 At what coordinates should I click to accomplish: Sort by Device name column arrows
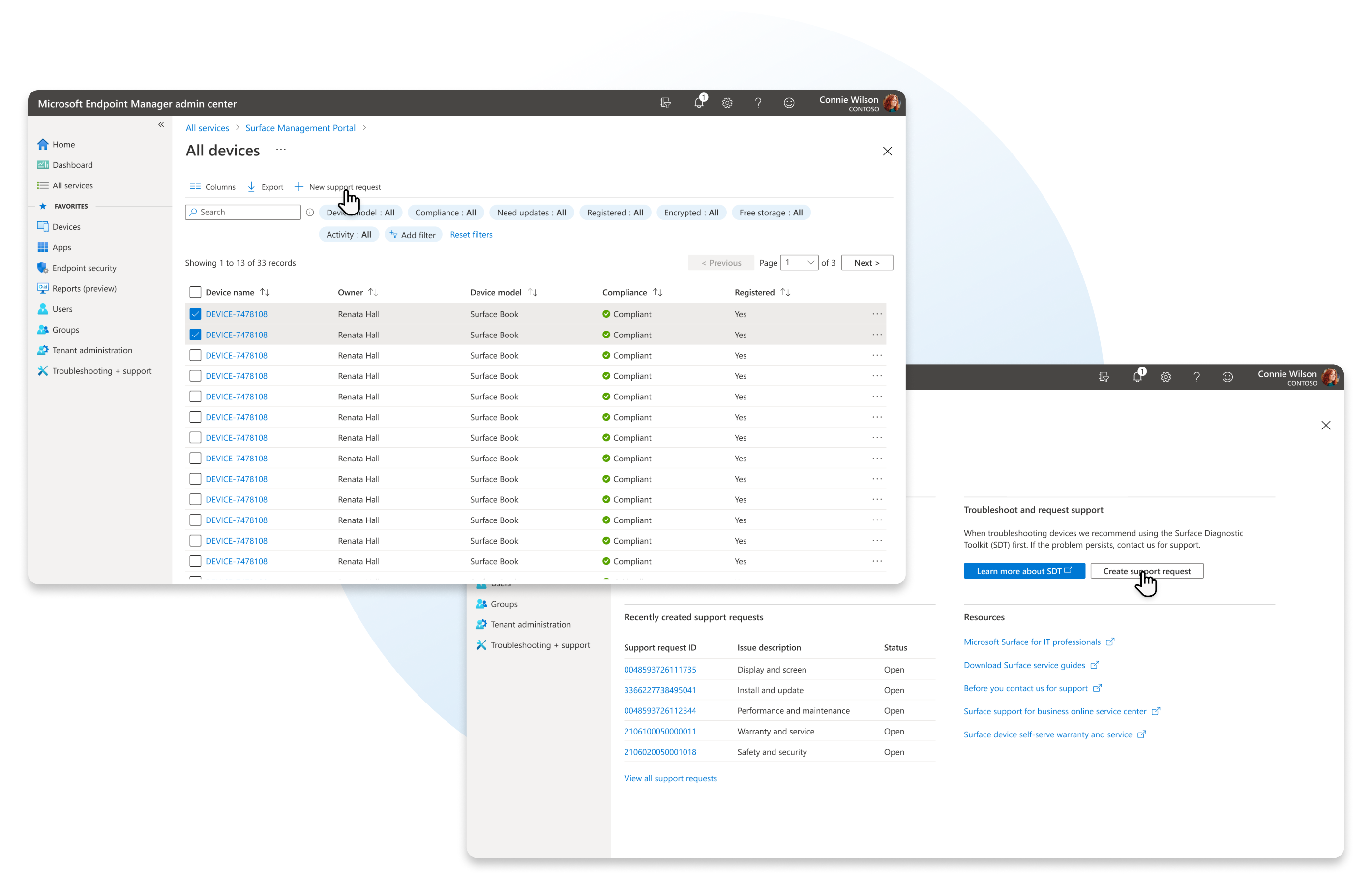tap(265, 293)
